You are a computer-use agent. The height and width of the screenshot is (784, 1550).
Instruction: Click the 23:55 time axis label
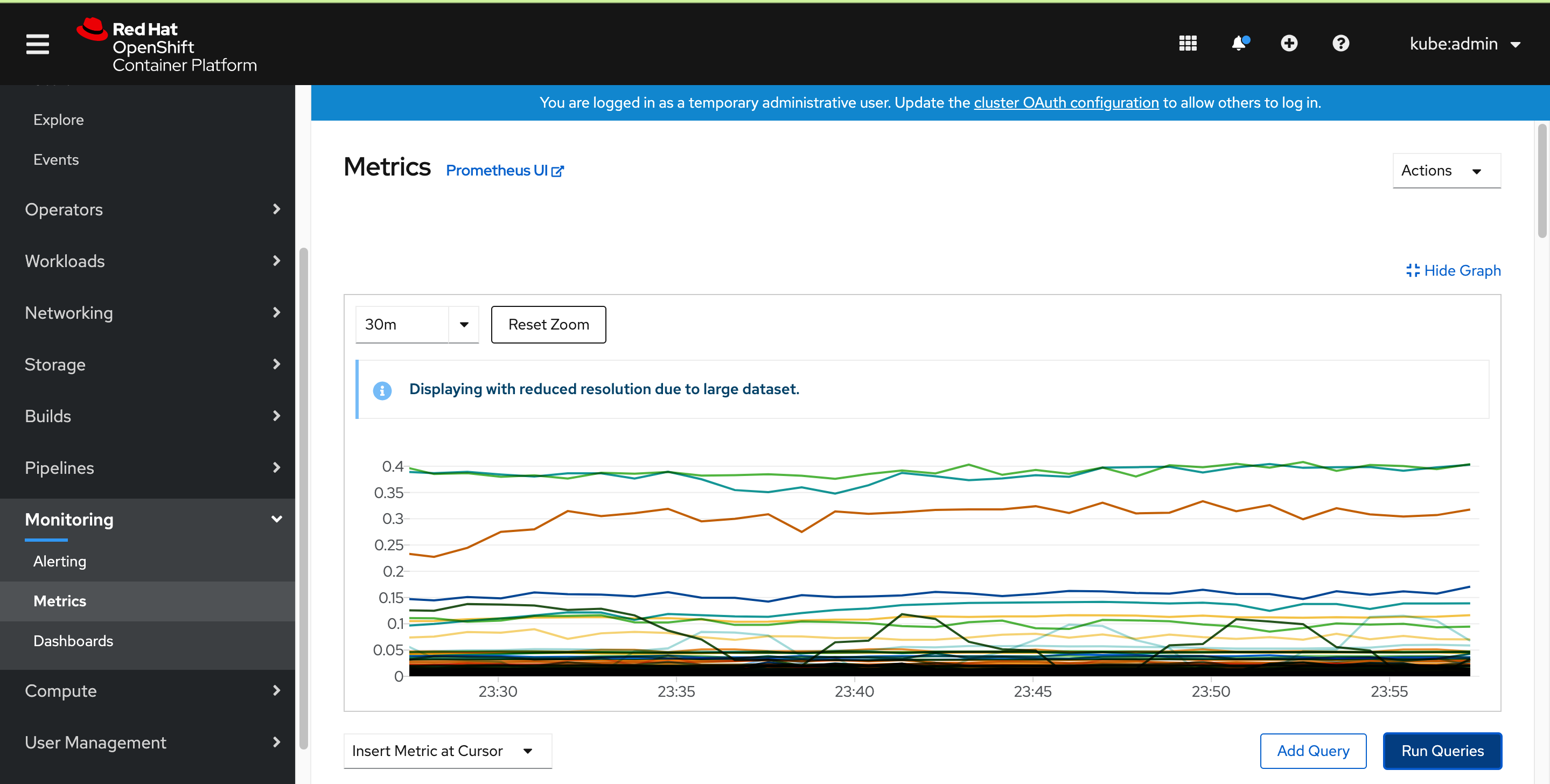1389,692
